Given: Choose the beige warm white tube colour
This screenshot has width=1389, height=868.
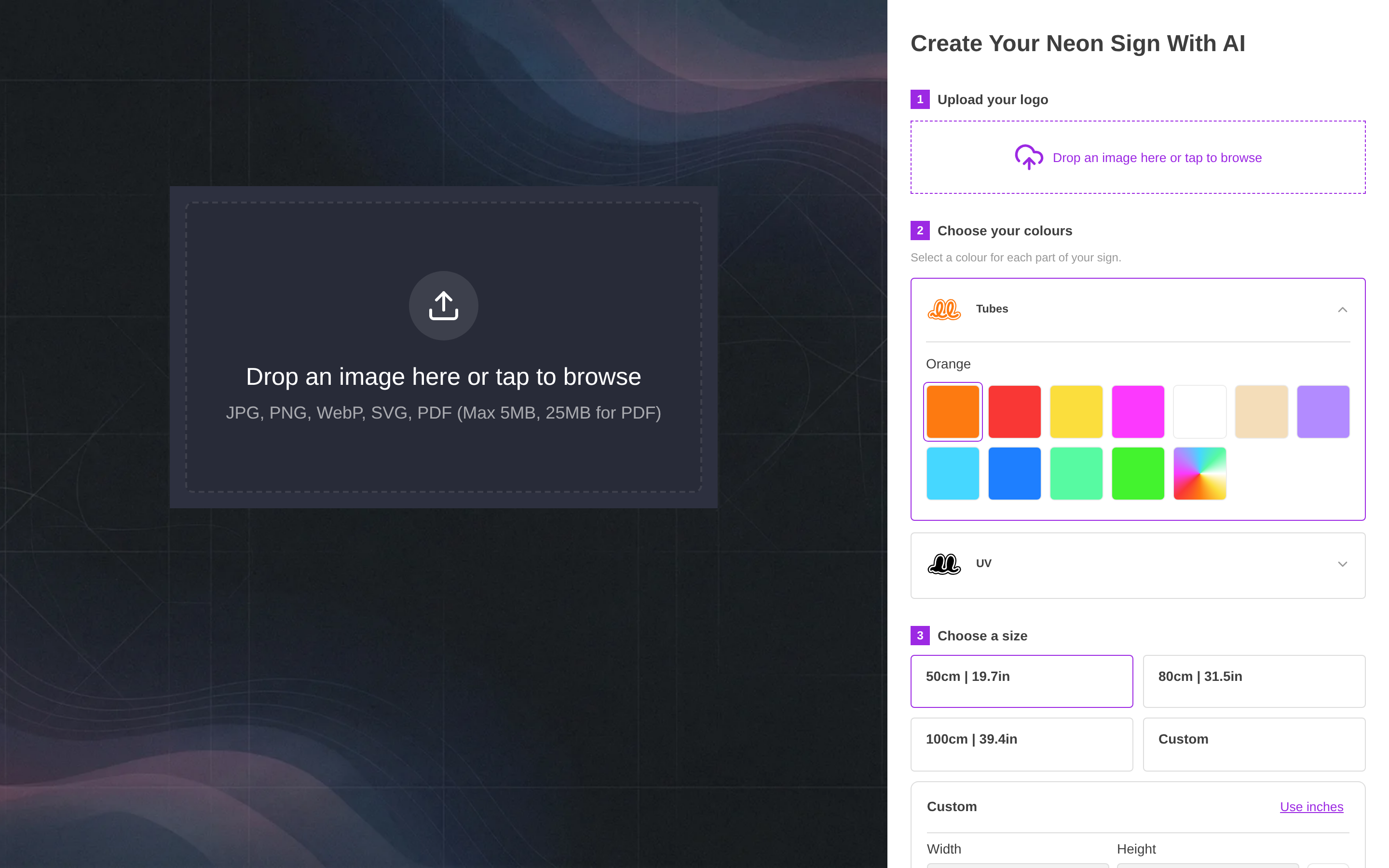Looking at the screenshot, I should pos(1261,412).
